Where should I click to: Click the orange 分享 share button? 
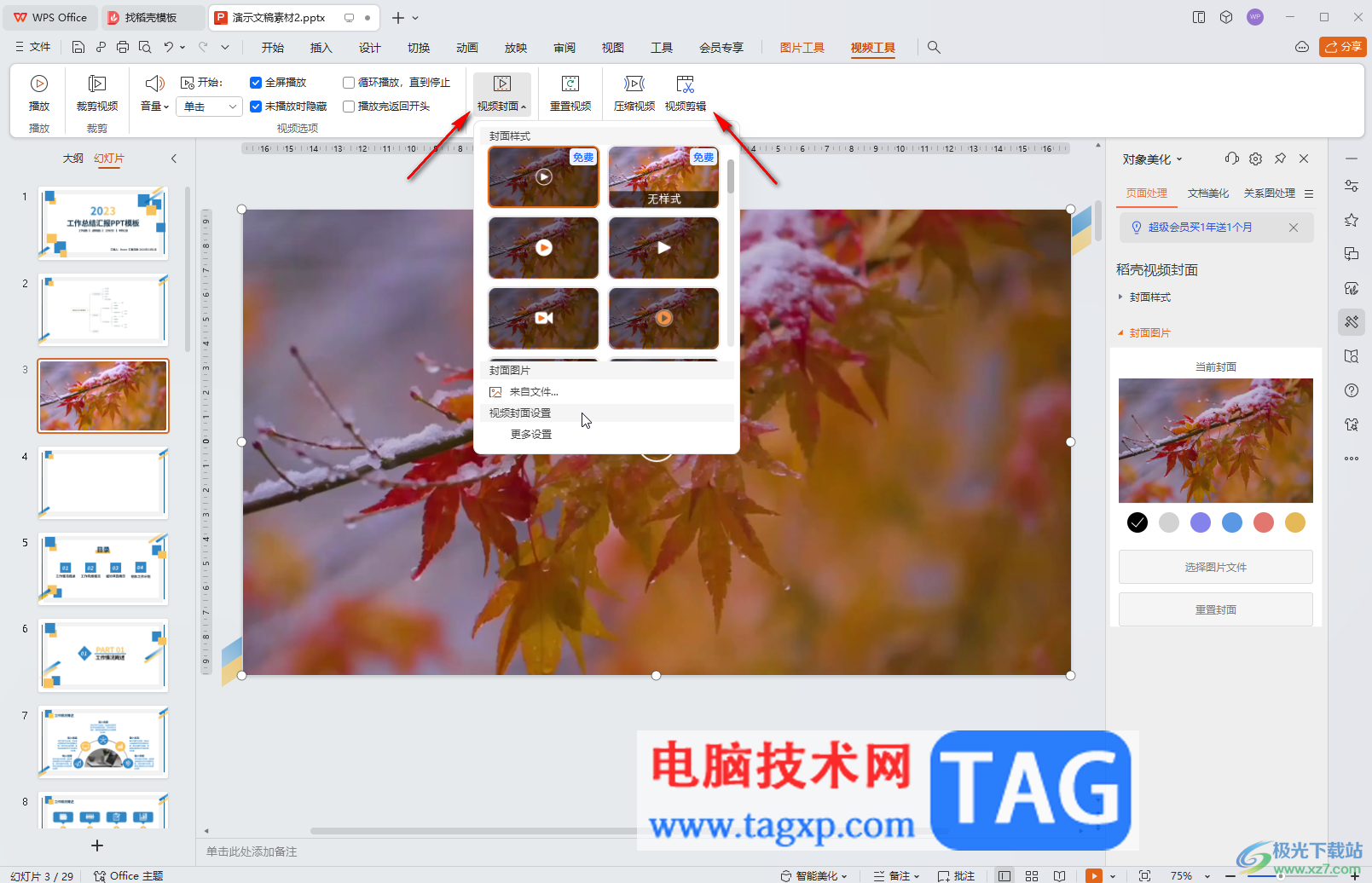coord(1343,47)
